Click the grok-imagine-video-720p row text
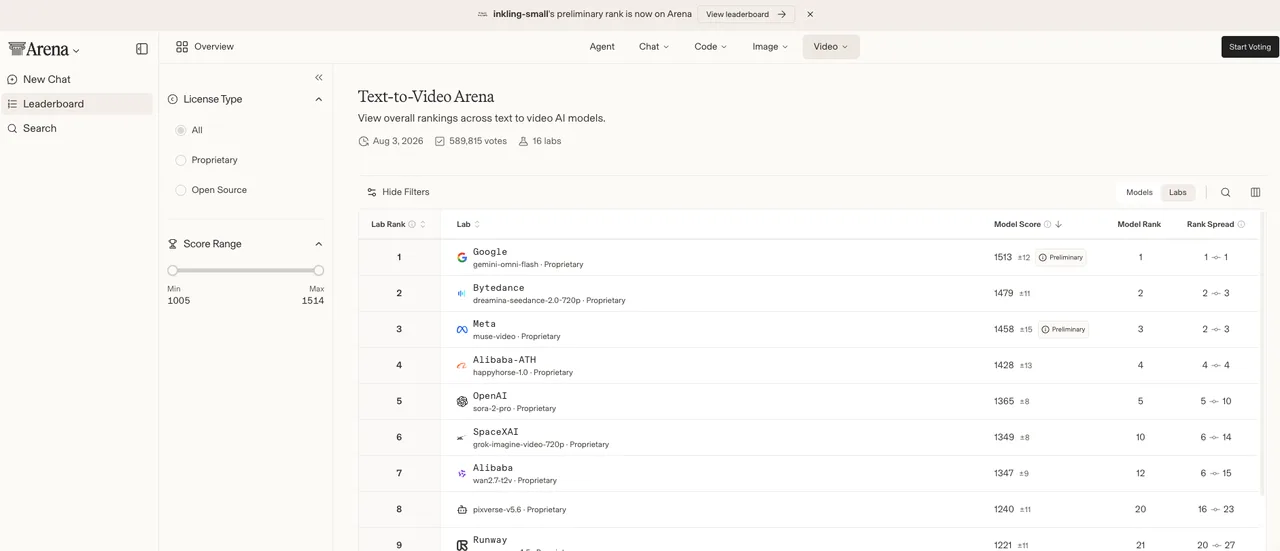The width and height of the screenshot is (1280, 551). [x=541, y=445]
